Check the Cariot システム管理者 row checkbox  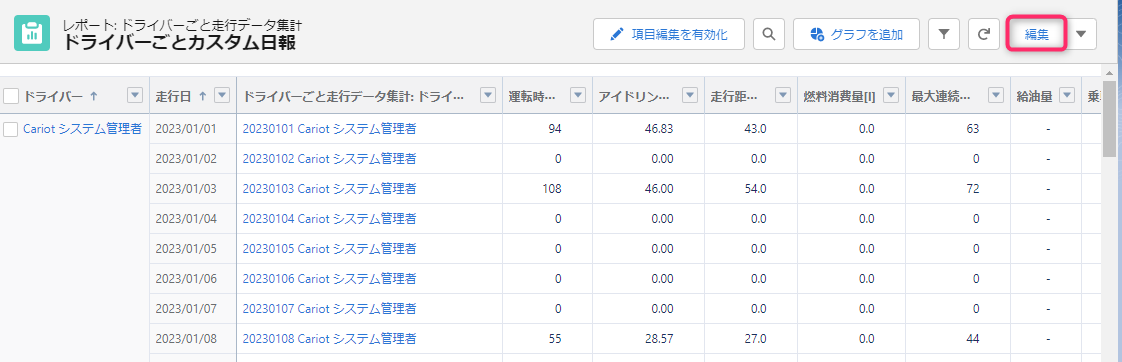[x=11, y=129]
